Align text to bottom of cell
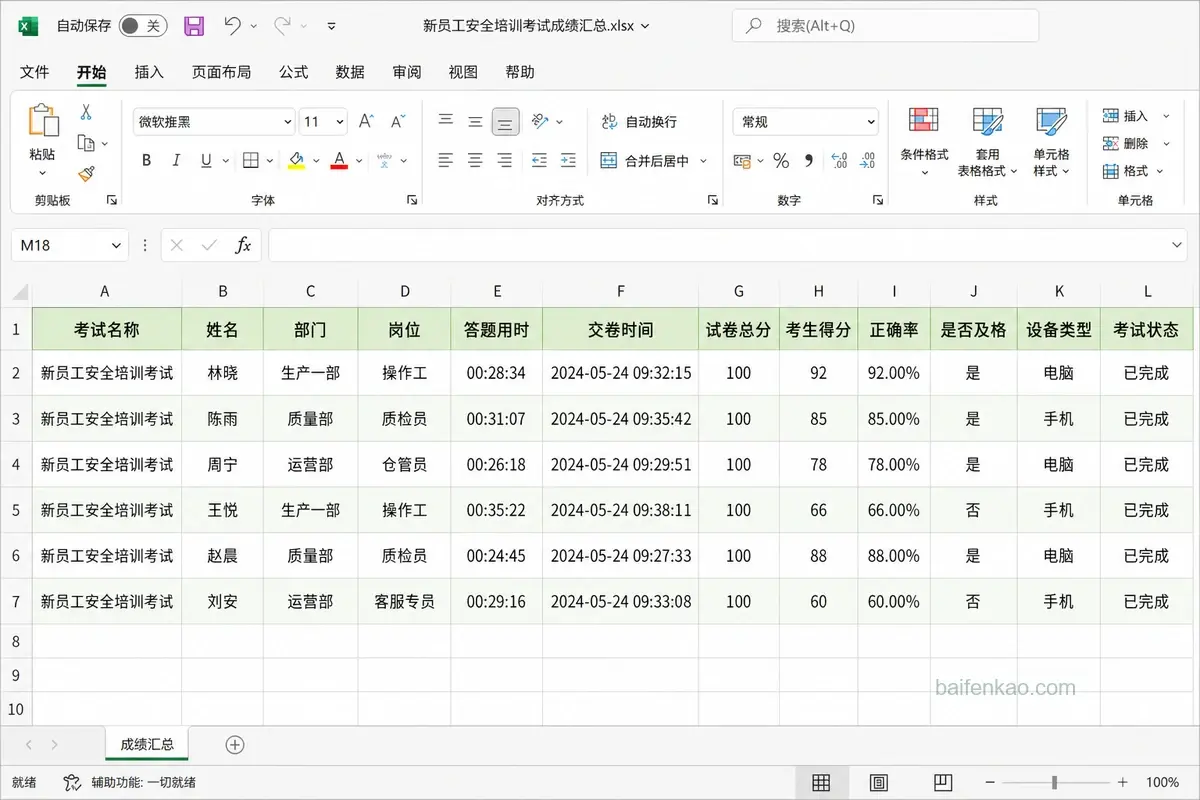This screenshot has width=1200, height=800. click(x=506, y=121)
